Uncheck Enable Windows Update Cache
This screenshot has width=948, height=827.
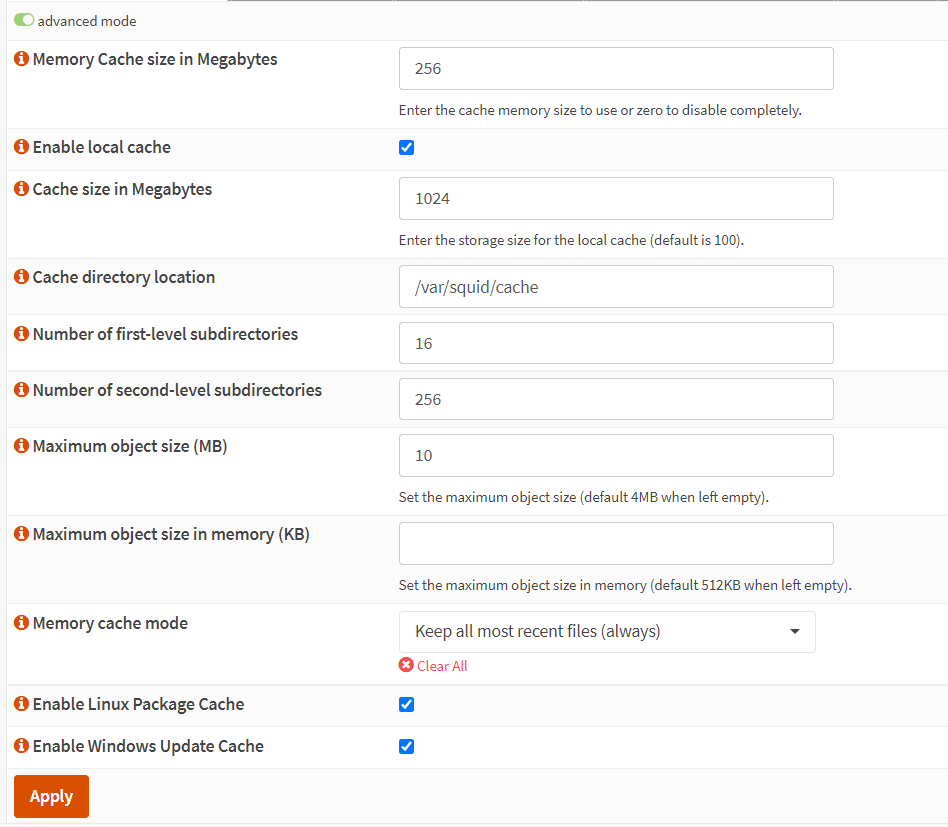click(406, 747)
